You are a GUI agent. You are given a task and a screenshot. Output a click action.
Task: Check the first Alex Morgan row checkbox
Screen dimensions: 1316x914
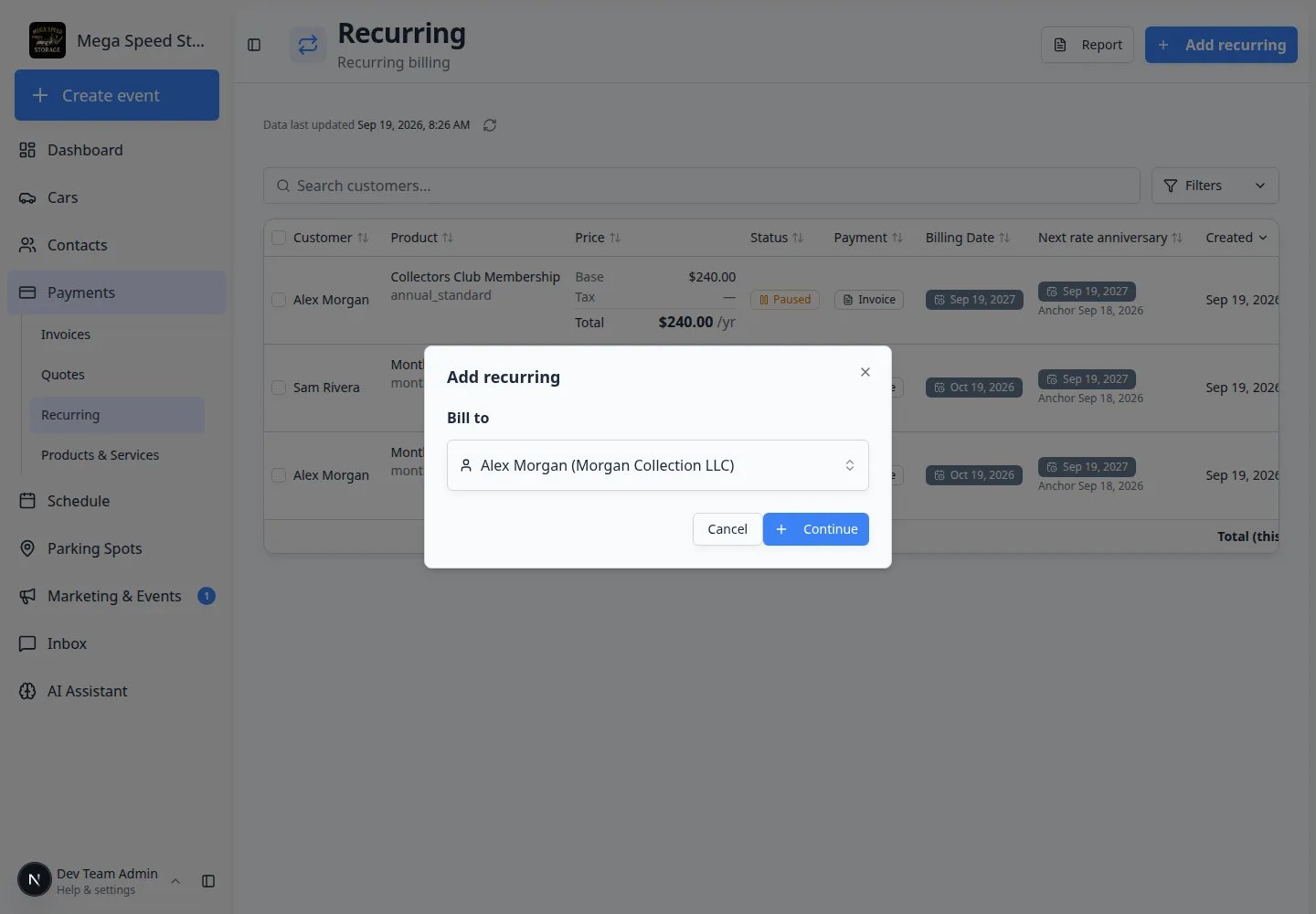pyautogui.click(x=279, y=300)
